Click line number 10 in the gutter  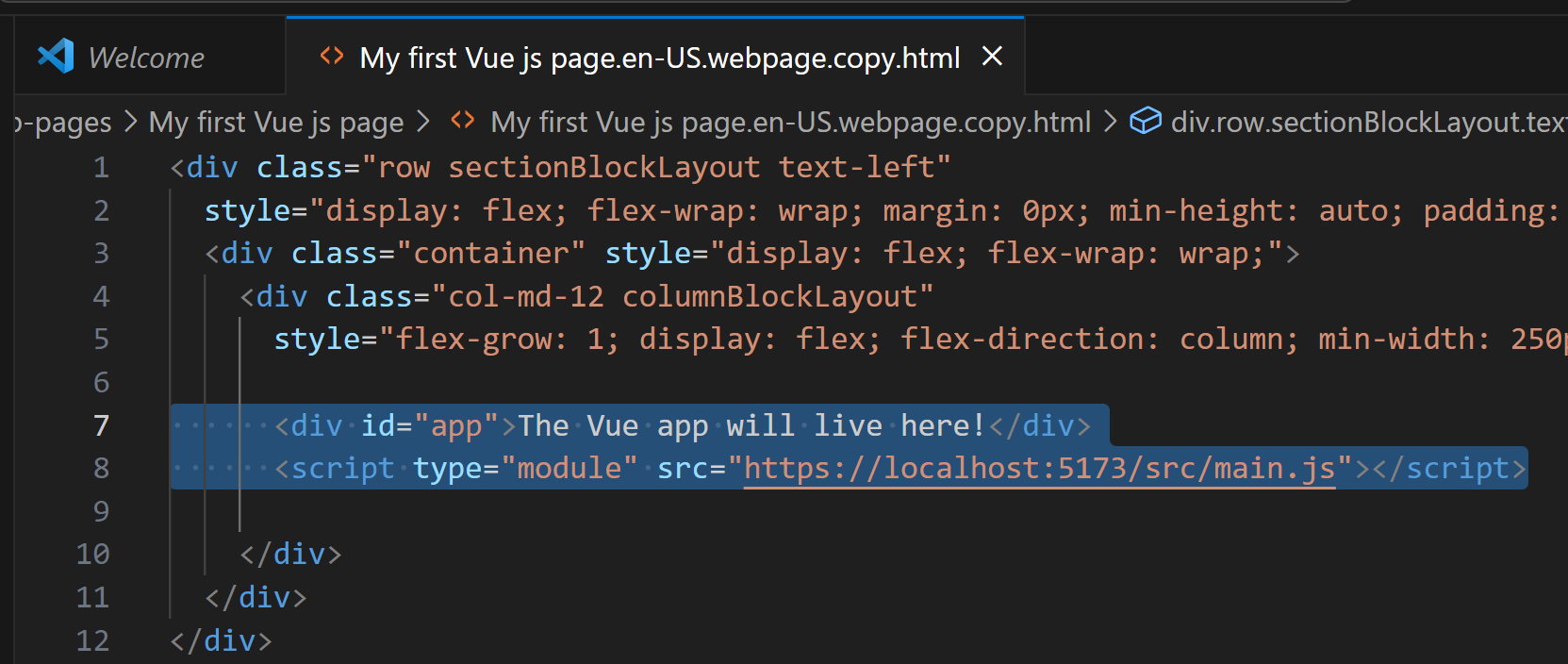coord(92,554)
